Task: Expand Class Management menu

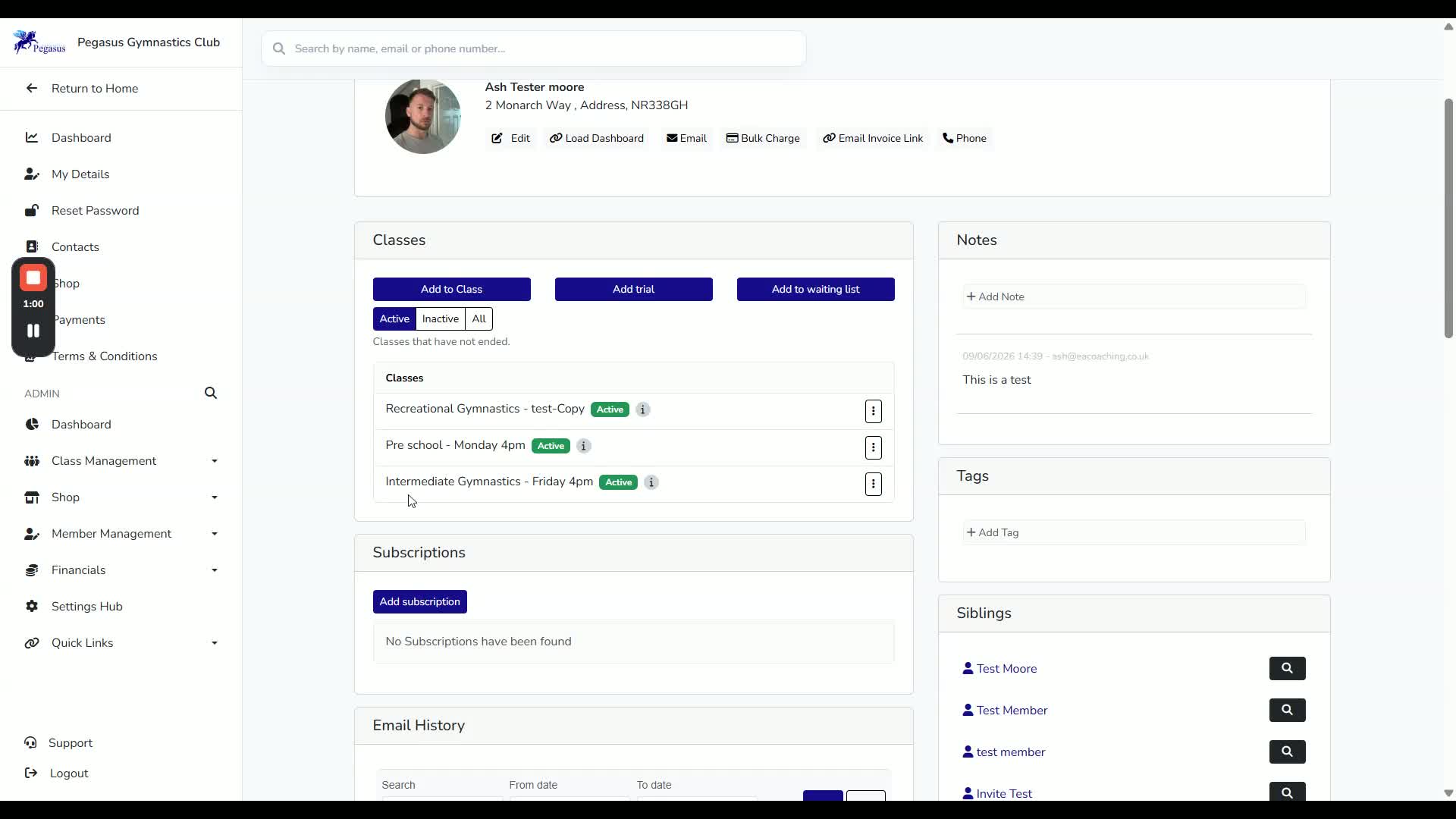Action: [x=121, y=461]
